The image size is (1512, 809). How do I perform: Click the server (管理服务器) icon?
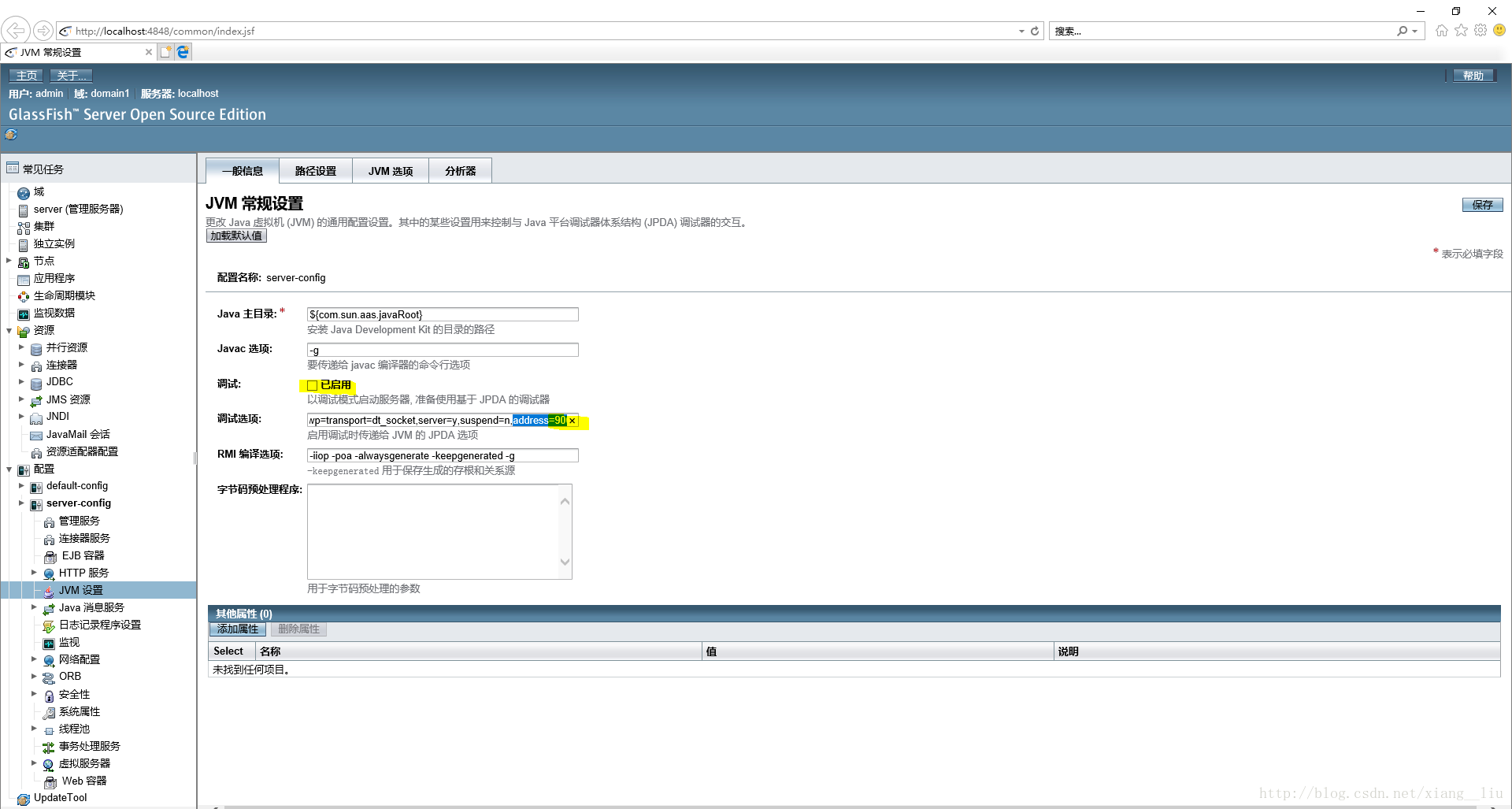[x=24, y=210]
